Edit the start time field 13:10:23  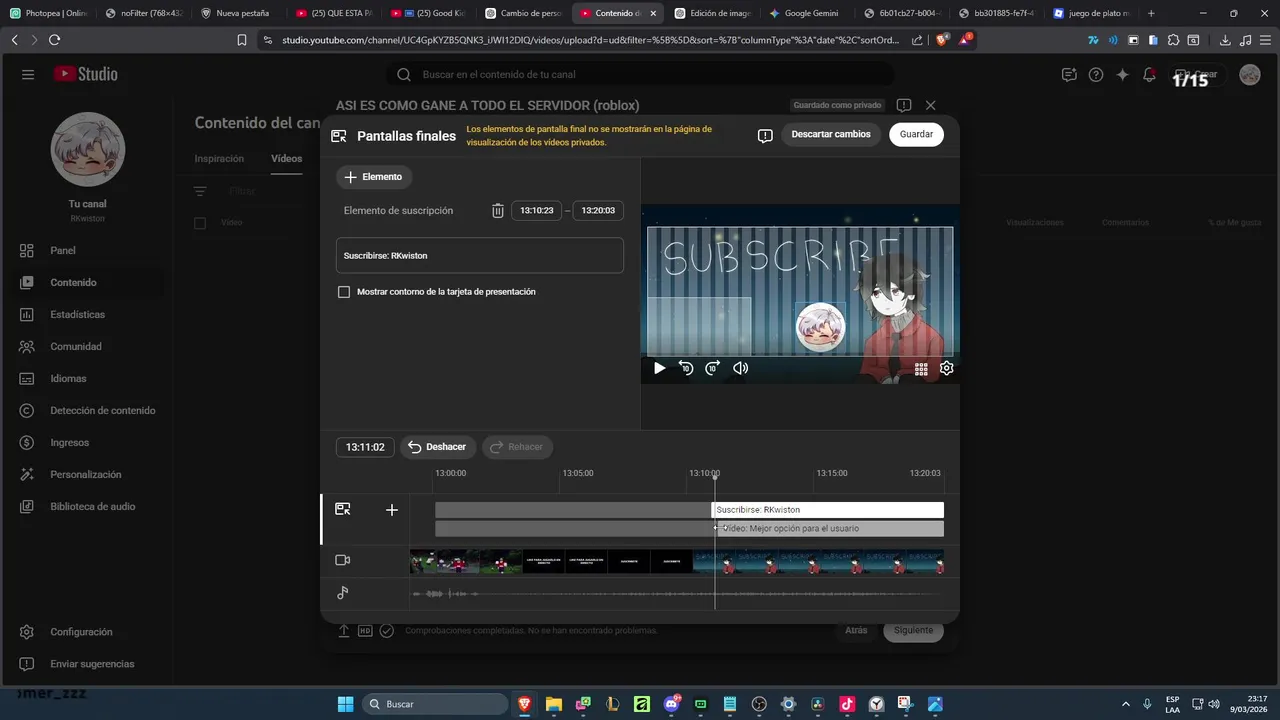pyautogui.click(x=537, y=211)
